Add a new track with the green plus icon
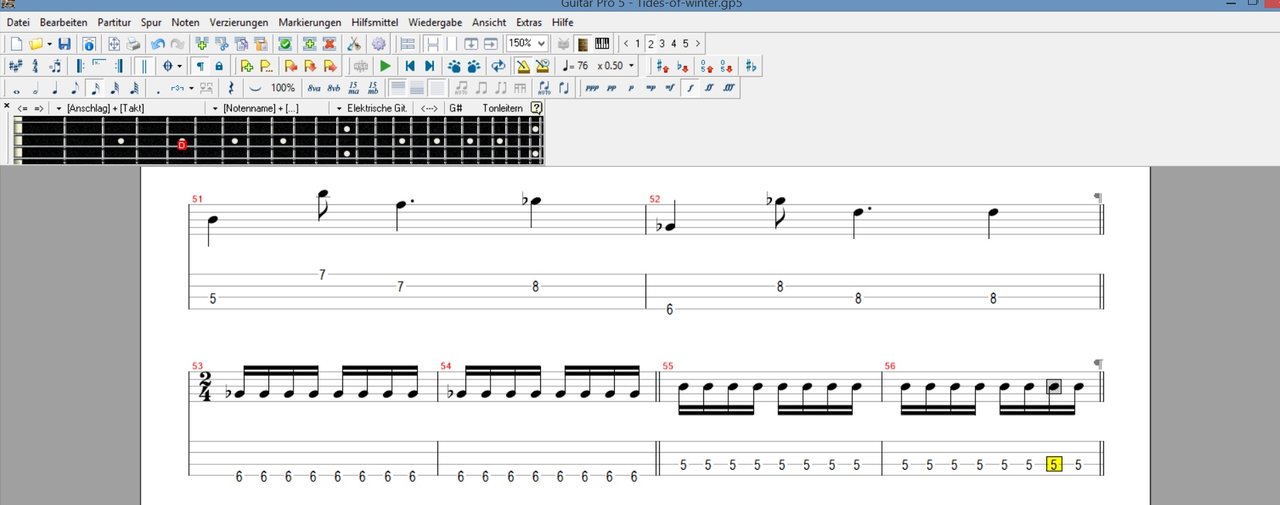 tap(202, 44)
